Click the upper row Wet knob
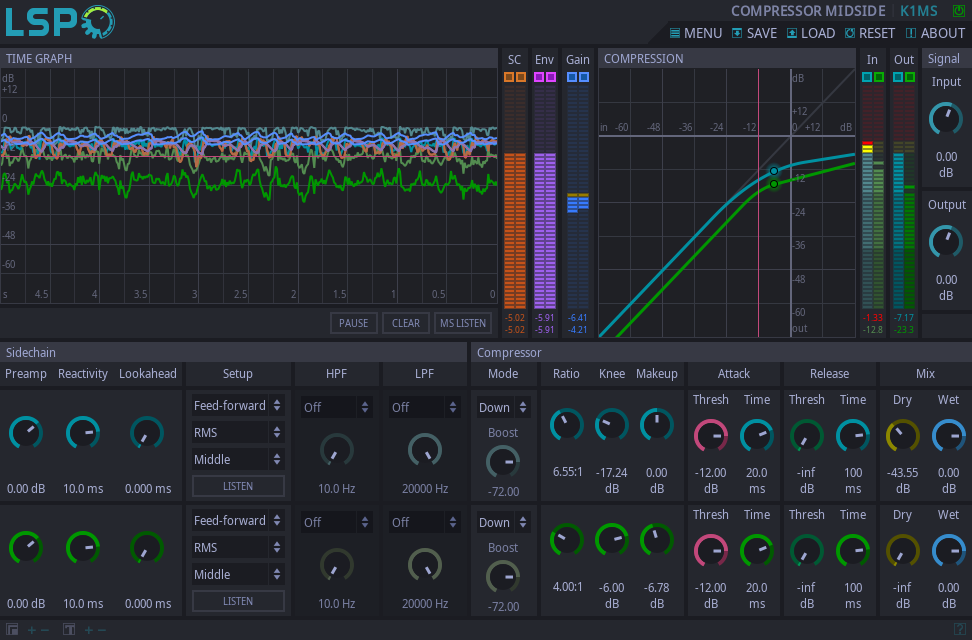Viewport: 972px width, 640px height. [x=948, y=436]
